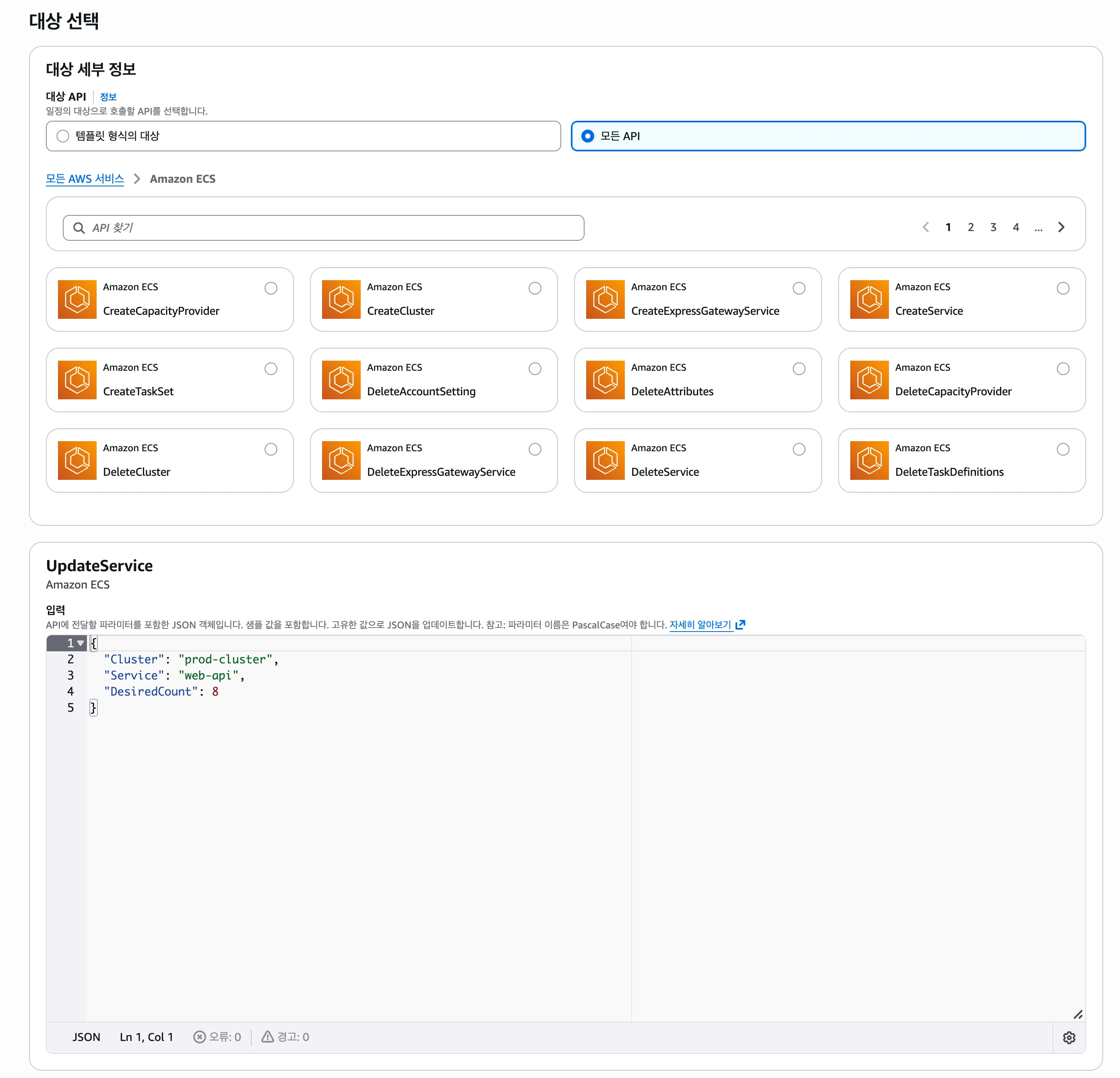Image resolution: width=1120 pixels, height=1078 pixels.
Task: Select the DeleteAttributes radio button
Action: coord(799,368)
